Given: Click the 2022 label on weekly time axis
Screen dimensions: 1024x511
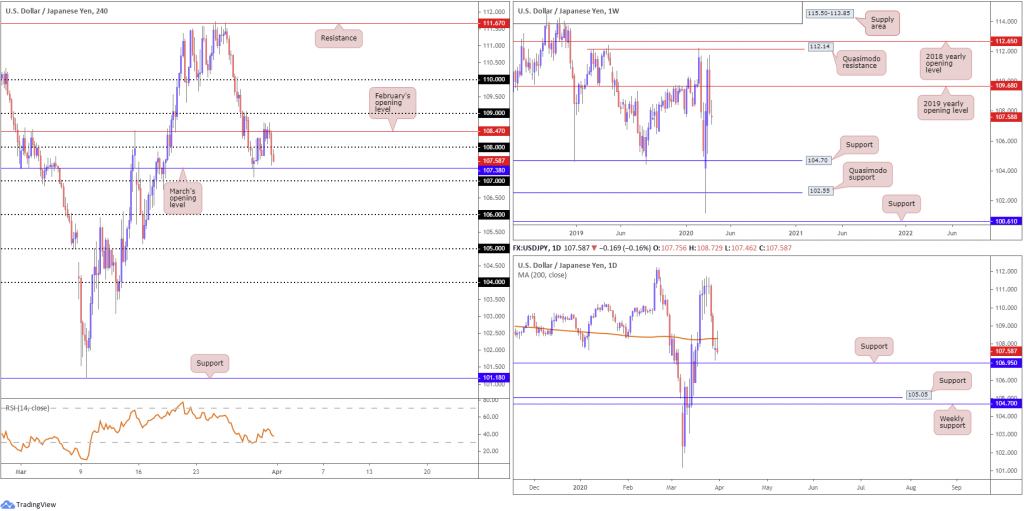Looking at the screenshot, I should 905,232.
